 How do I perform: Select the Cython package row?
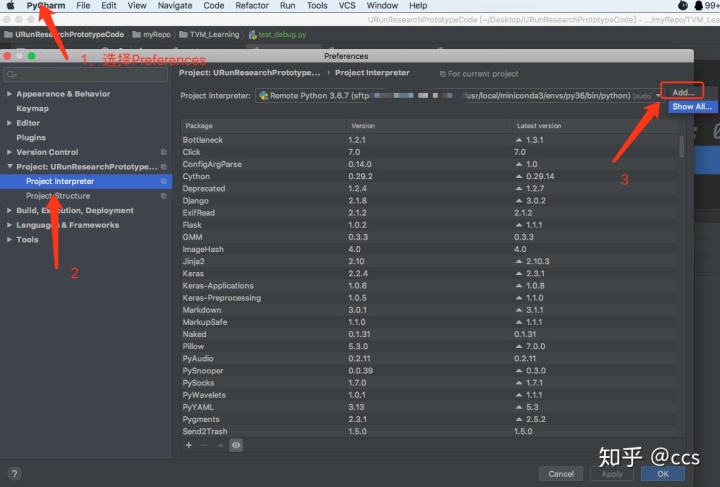[429, 176]
